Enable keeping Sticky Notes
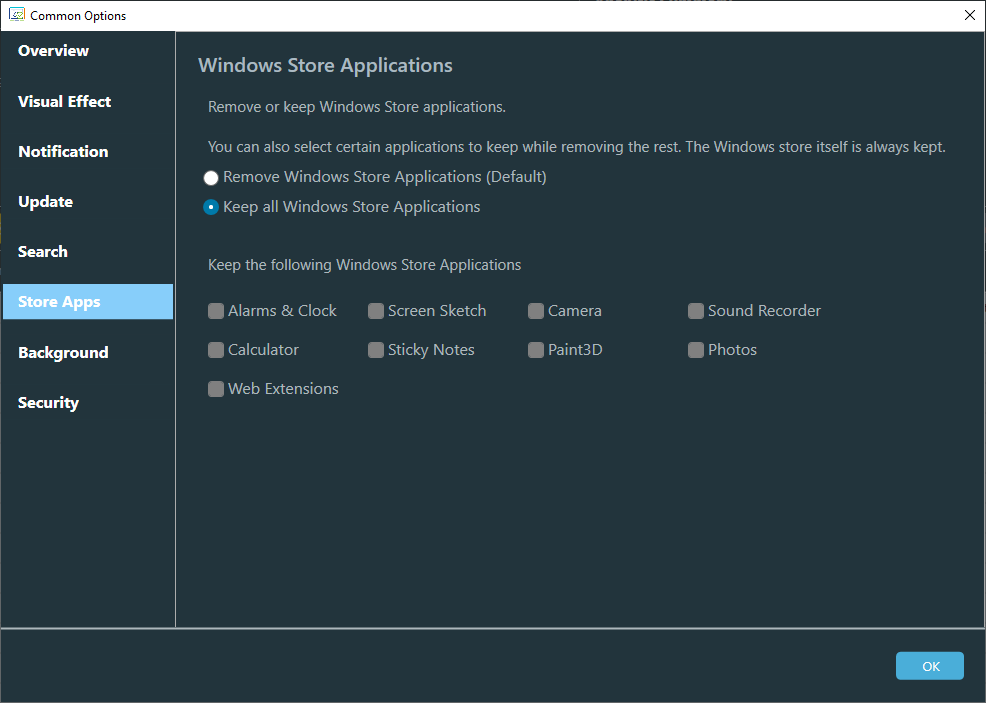The image size is (986, 703). click(376, 350)
